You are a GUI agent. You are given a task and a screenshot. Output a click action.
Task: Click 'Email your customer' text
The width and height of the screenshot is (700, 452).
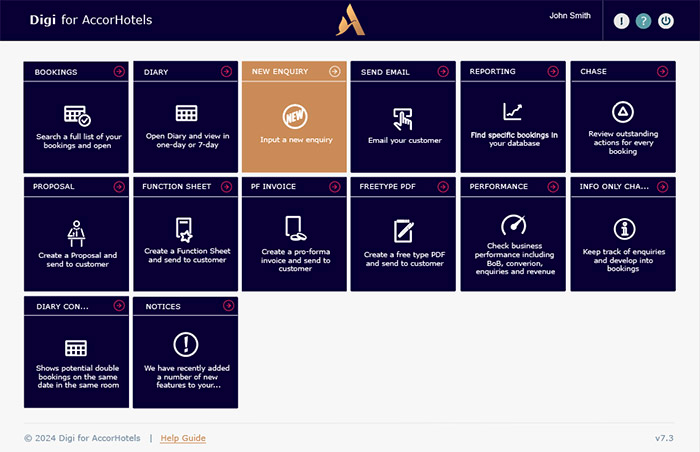tap(404, 140)
